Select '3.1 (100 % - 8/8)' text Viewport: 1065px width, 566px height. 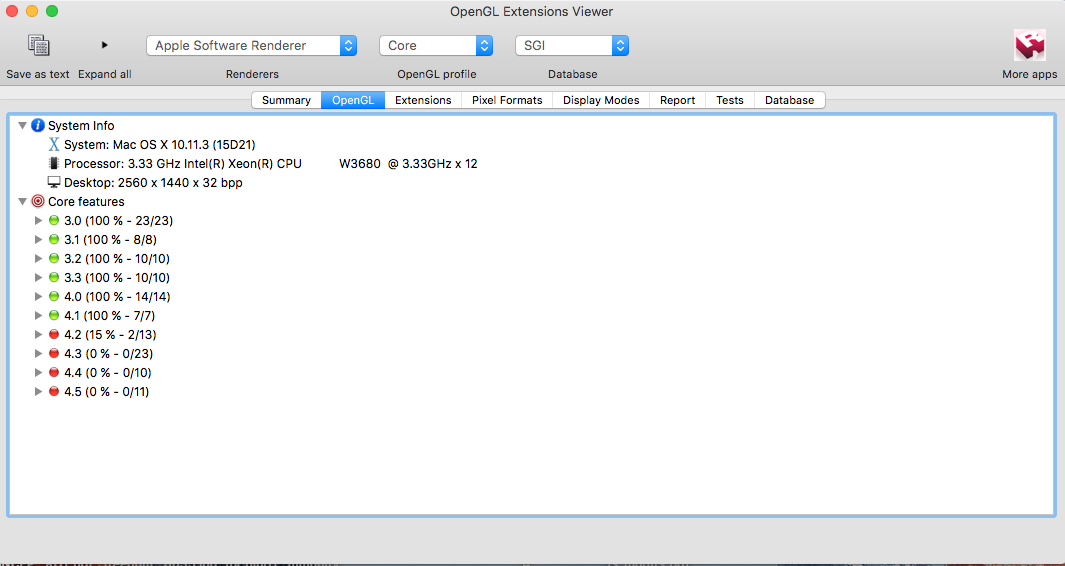click(111, 240)
